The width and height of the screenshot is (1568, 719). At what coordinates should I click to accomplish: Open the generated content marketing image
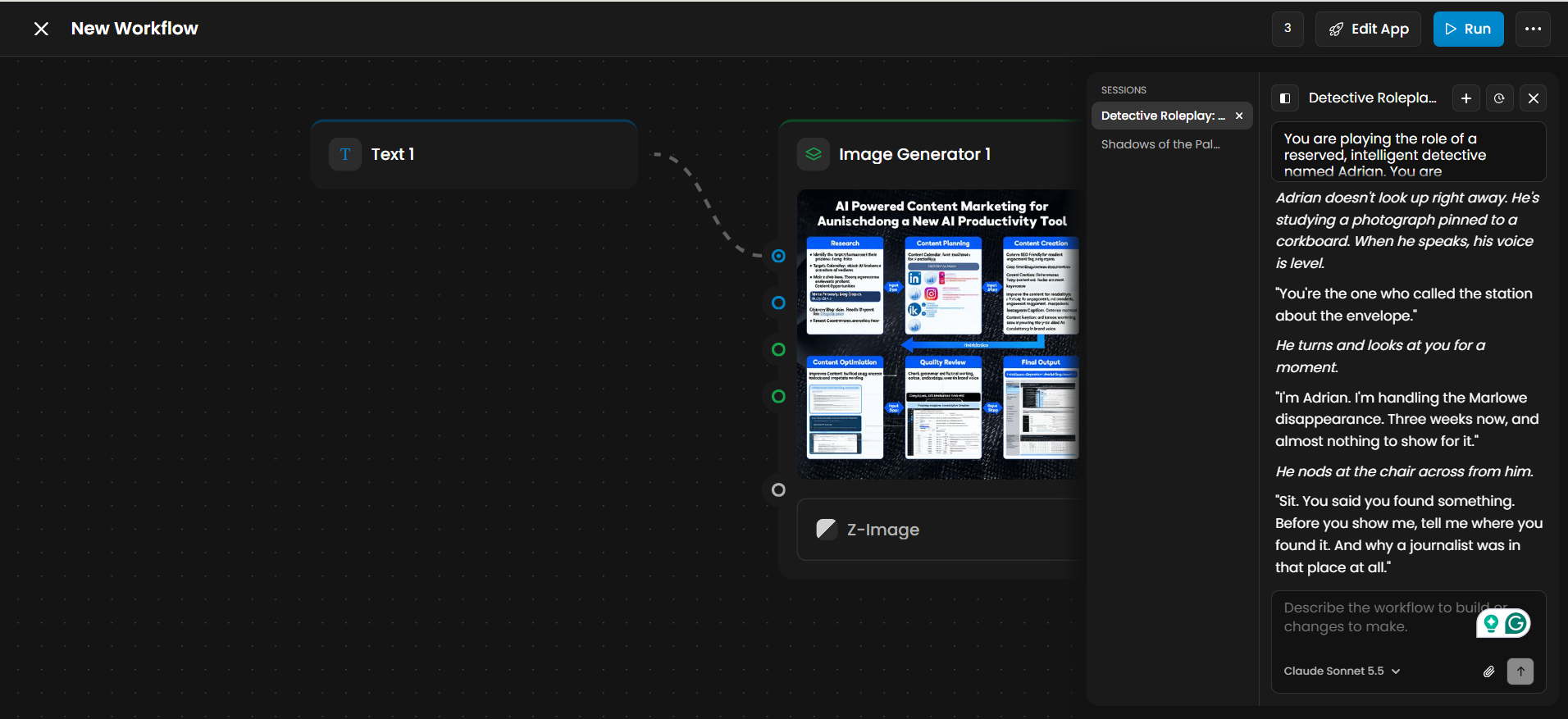tap(940, 334)
